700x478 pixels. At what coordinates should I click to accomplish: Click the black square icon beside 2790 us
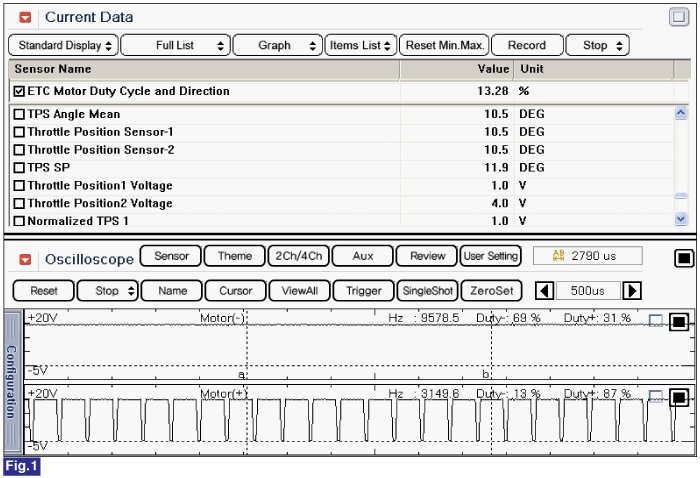(x=683, y=258)
